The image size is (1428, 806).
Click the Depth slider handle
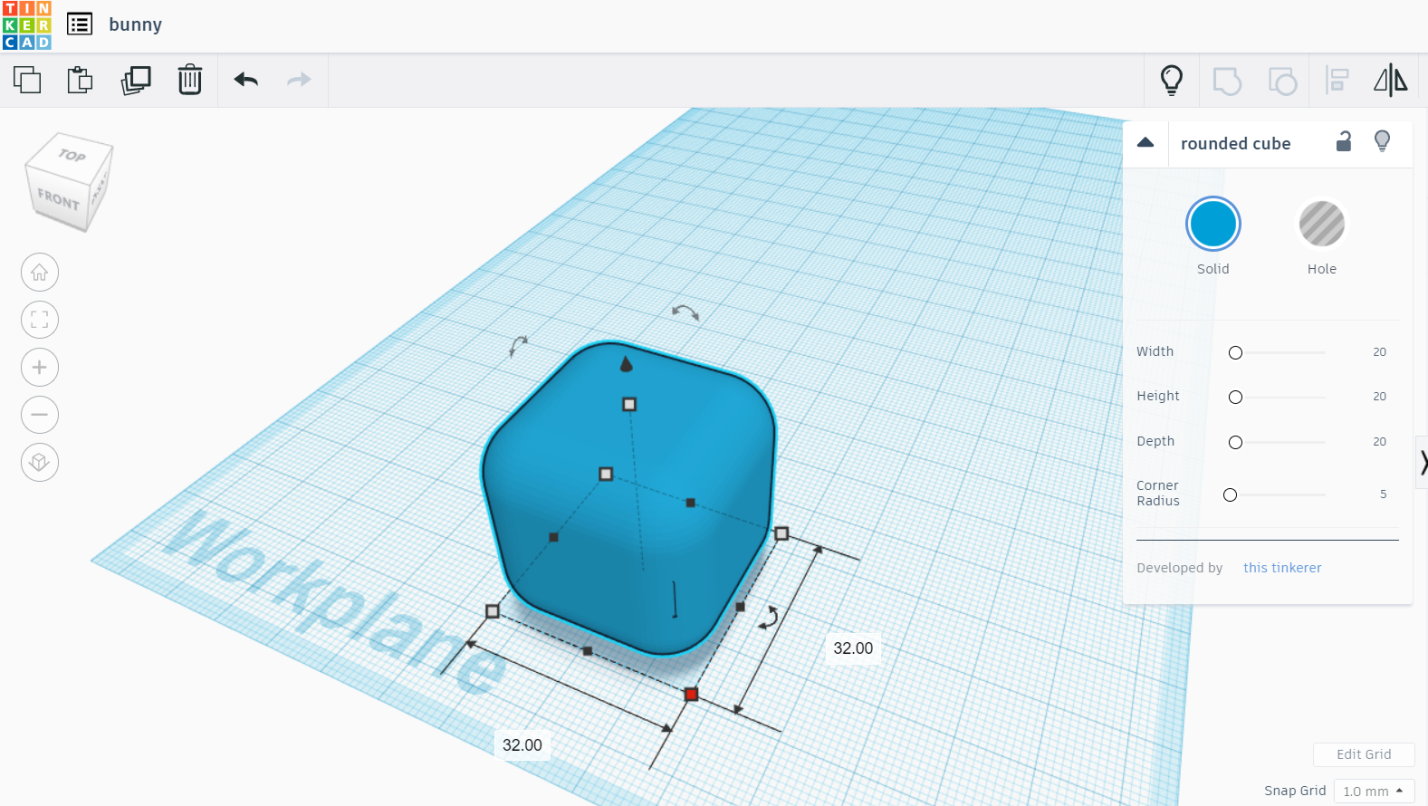(1235, 442)
